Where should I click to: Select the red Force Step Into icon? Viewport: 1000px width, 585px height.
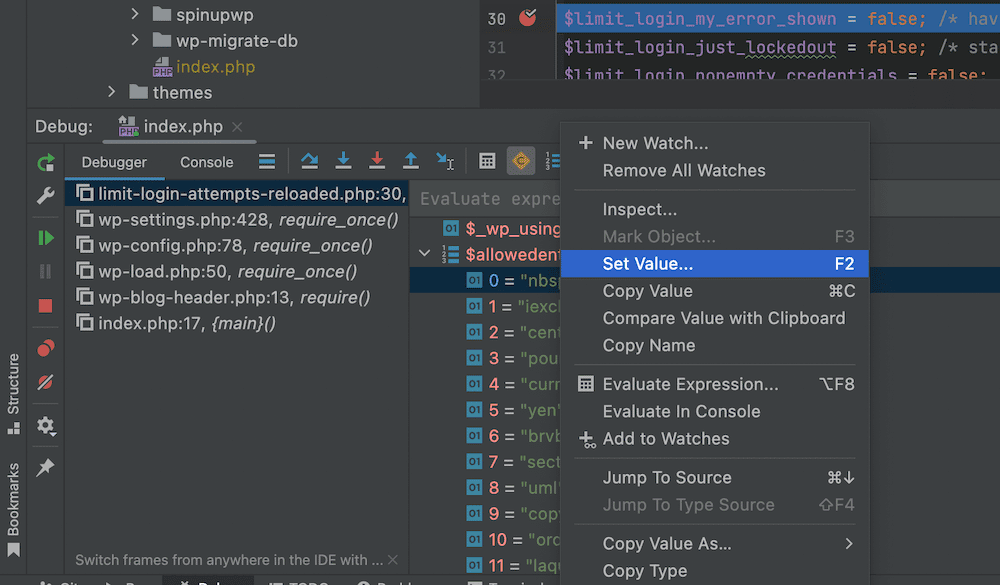tap(375, 160)
